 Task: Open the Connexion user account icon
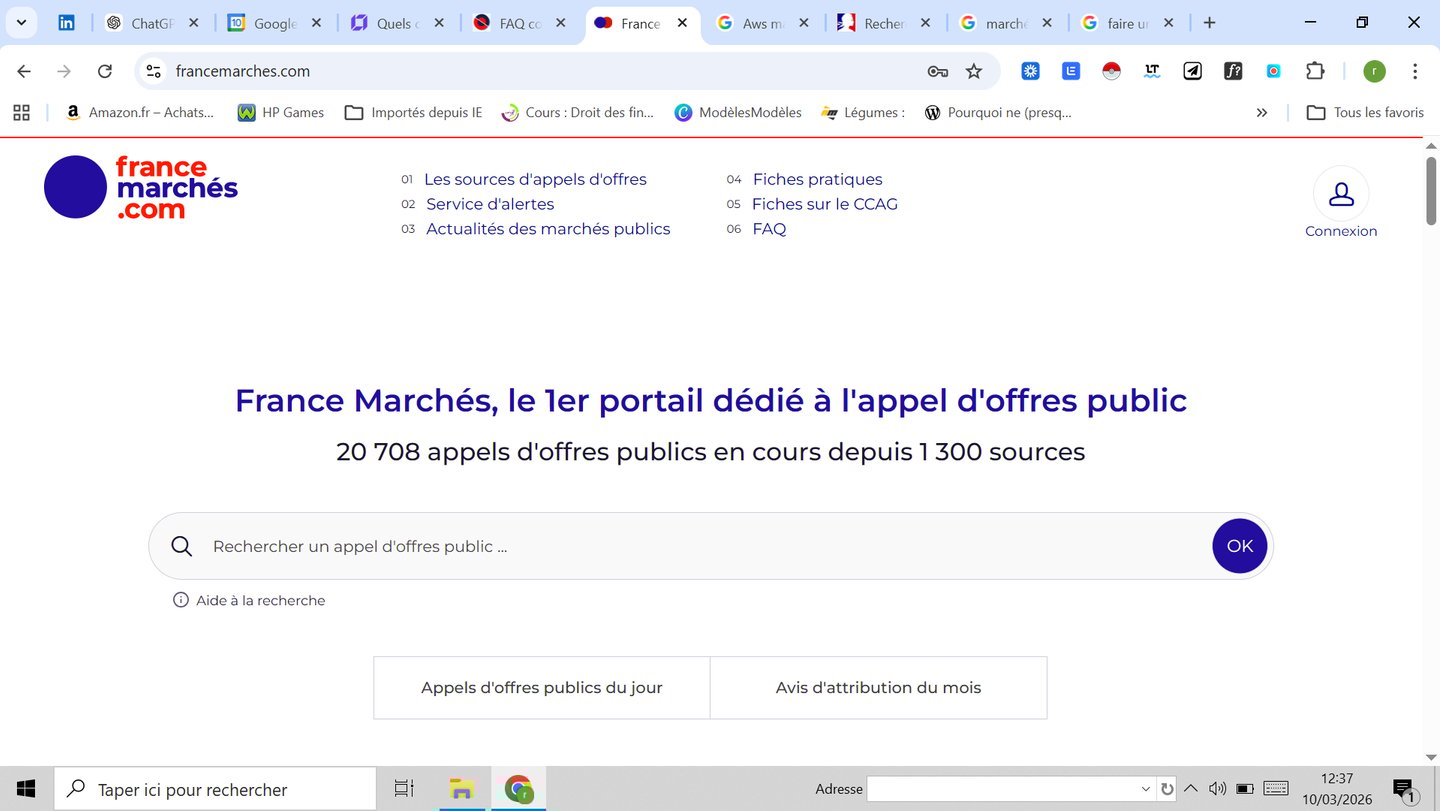tap(1341, 194)
